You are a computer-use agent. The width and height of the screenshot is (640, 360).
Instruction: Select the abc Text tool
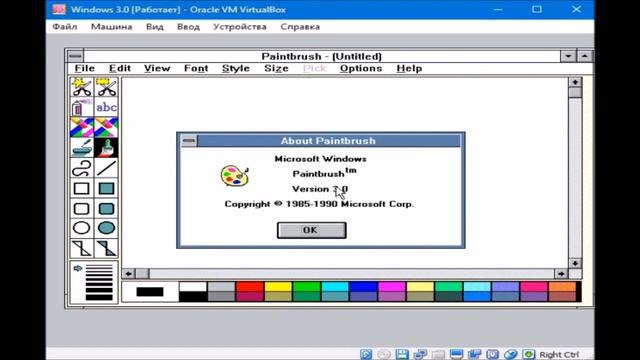(x=106, y=107)
